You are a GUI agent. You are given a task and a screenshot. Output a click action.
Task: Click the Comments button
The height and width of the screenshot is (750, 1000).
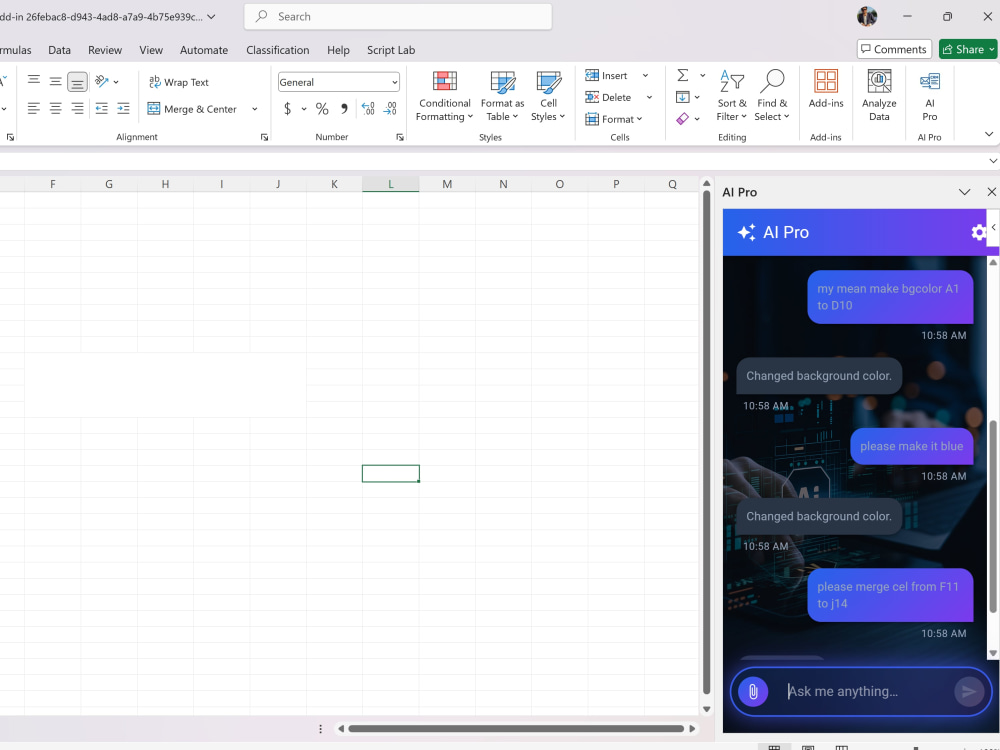coord(894,49)
